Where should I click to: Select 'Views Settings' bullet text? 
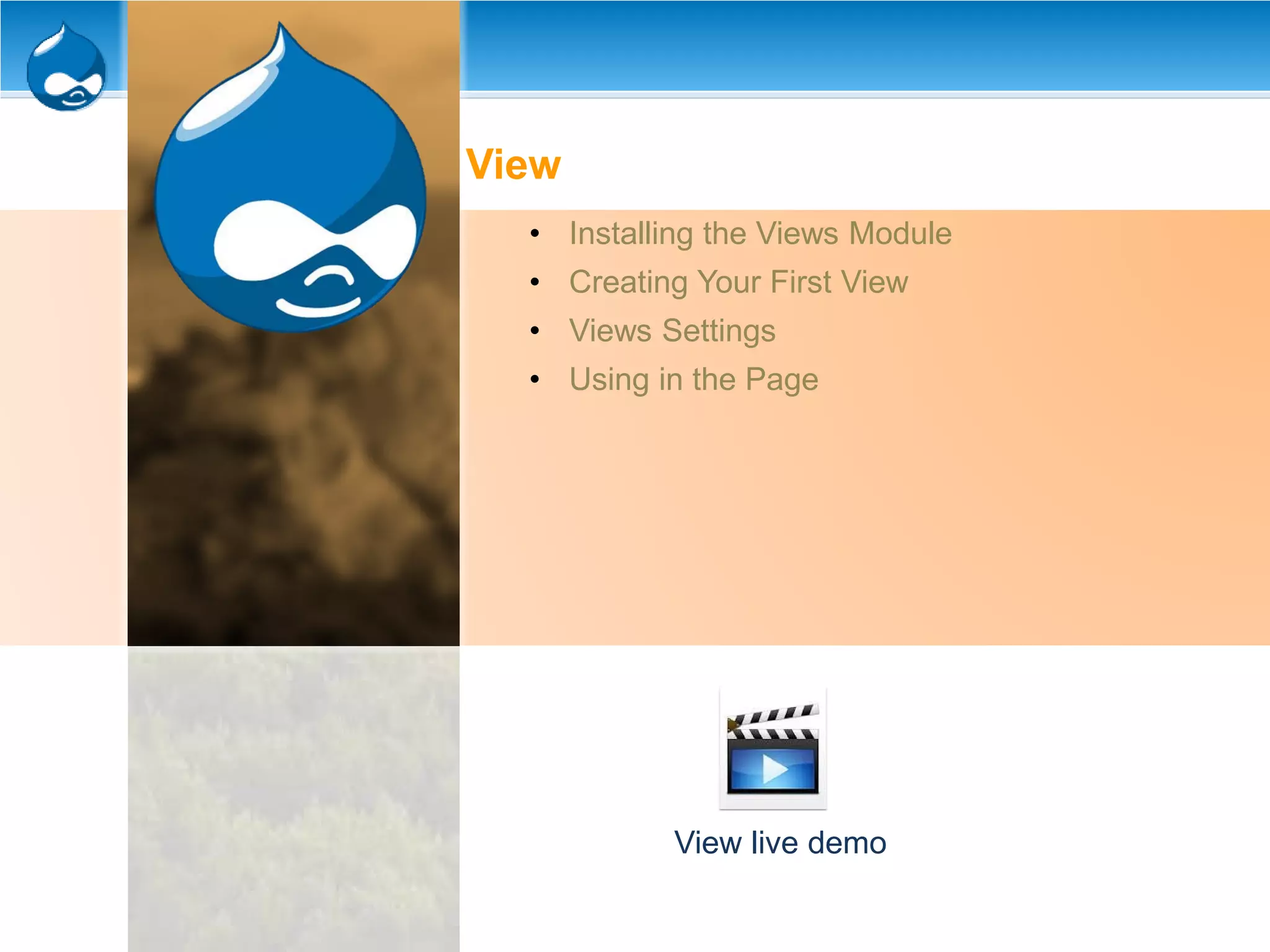tap(672, 330)
